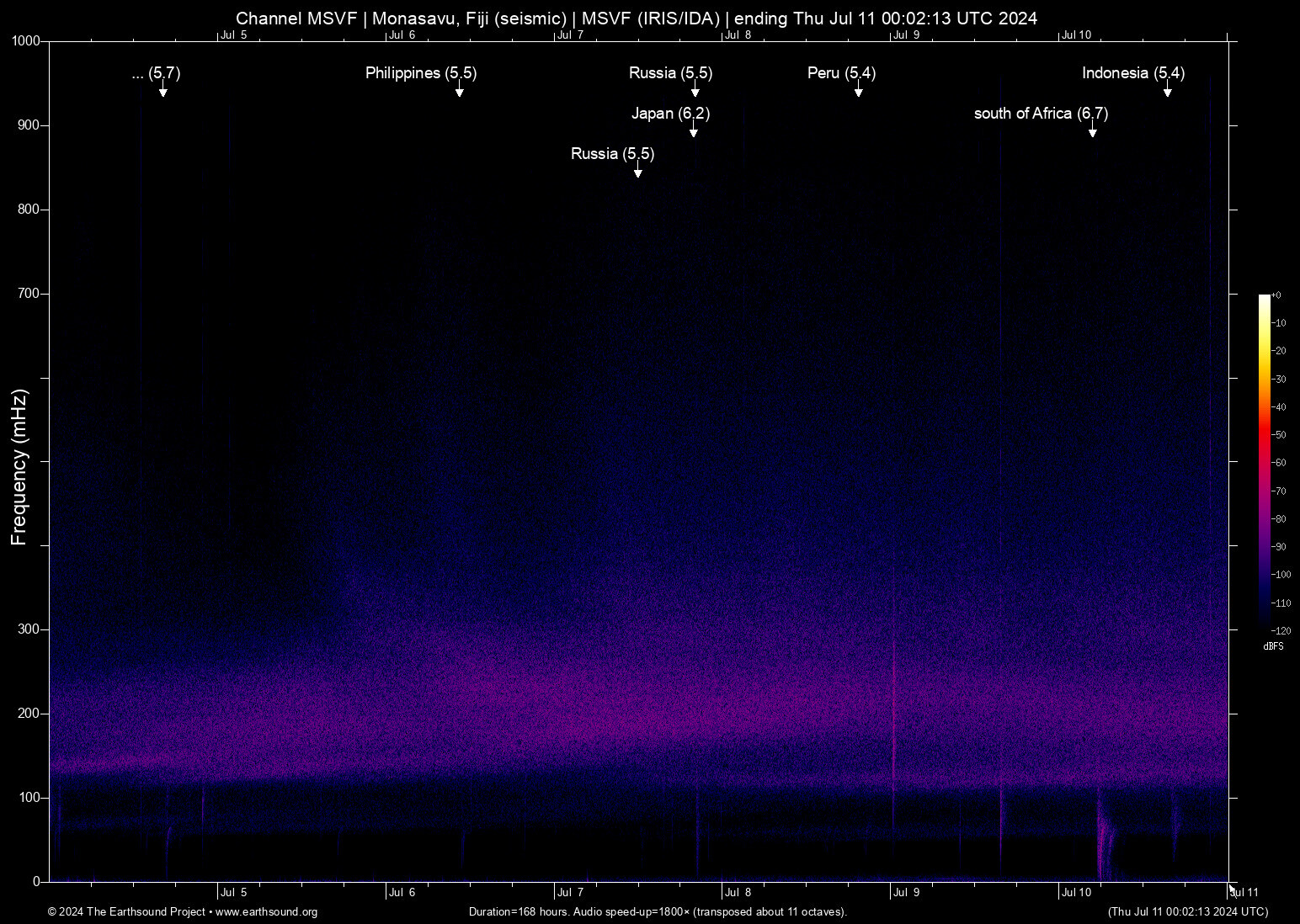Click the arrow below Japan (6.2) label
The height and width of the screenshot is (924, 1300).
[x=694, y=130]
